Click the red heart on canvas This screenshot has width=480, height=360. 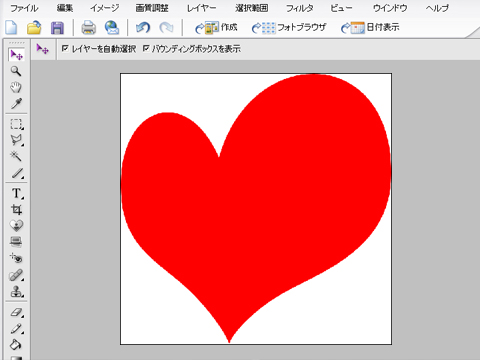(256, 208)
